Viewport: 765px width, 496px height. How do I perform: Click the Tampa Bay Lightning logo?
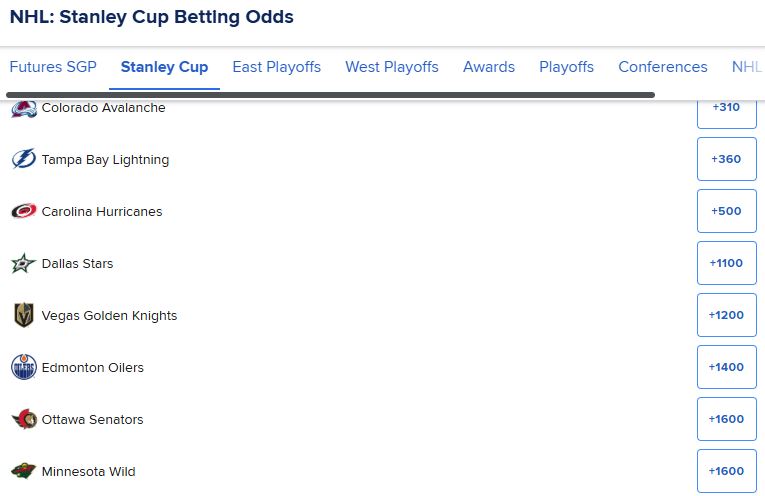click(24, 160)
